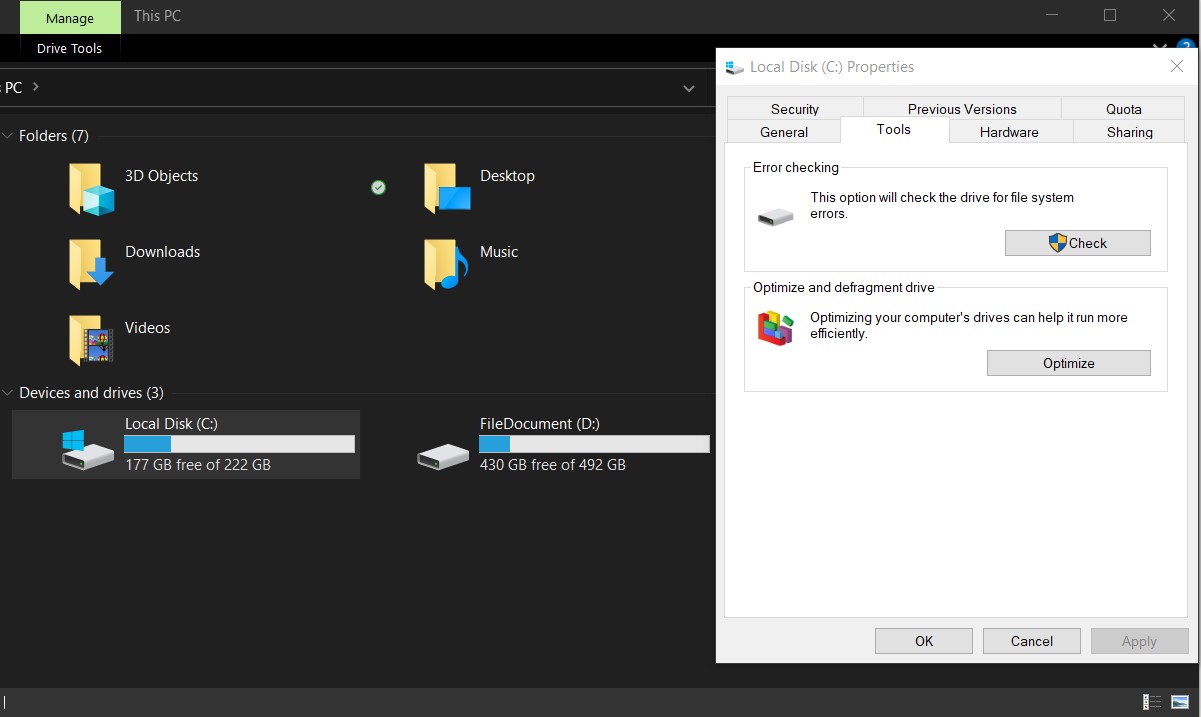The width and height of the screenshot is (1201, 717).
Task: Click the 'Videos' folder label
Action: (x=147, y=328)
